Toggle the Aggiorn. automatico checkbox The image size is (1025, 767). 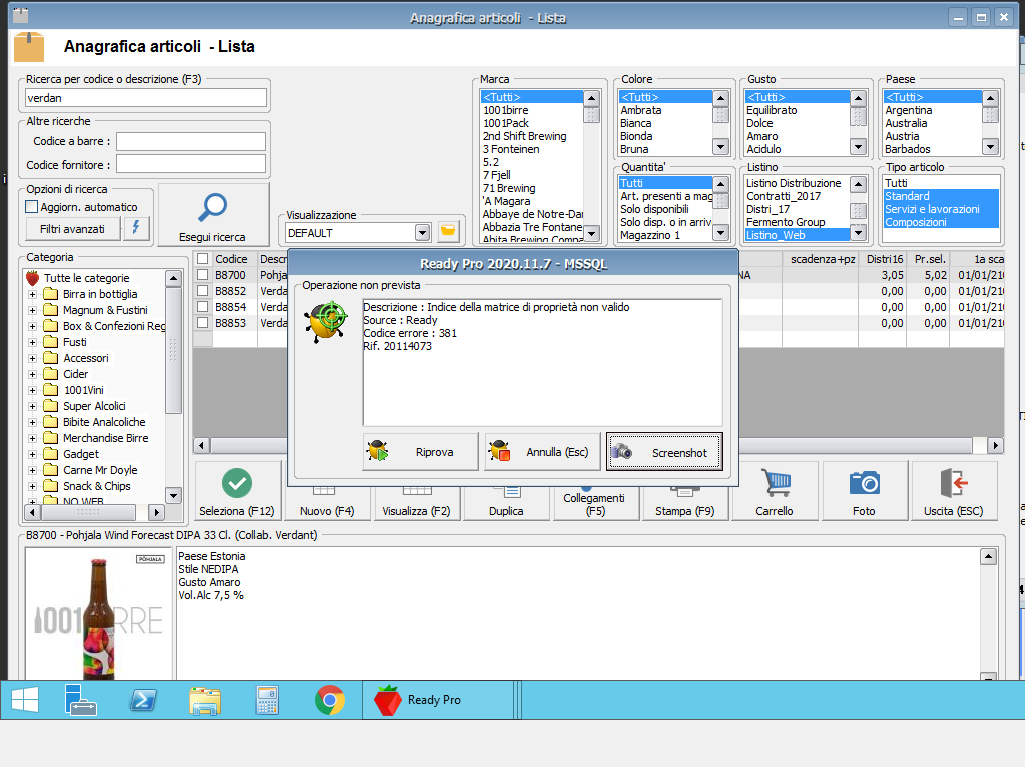click(31, 207)
